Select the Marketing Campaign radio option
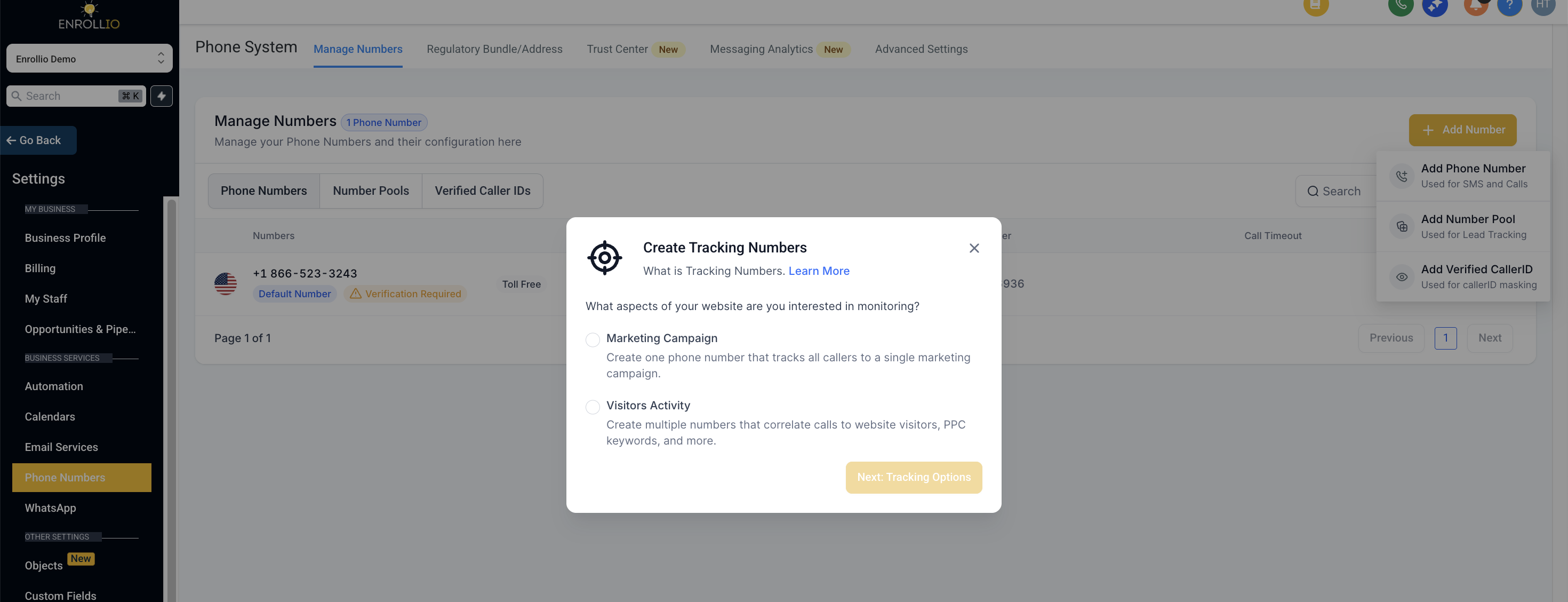The image size is (1568, 602). click(592, 339)
